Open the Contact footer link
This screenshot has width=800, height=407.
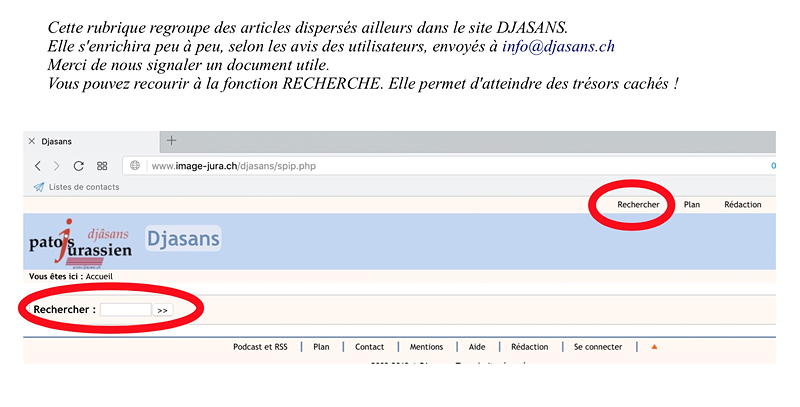pyautogui.click(x=369, y=347)
